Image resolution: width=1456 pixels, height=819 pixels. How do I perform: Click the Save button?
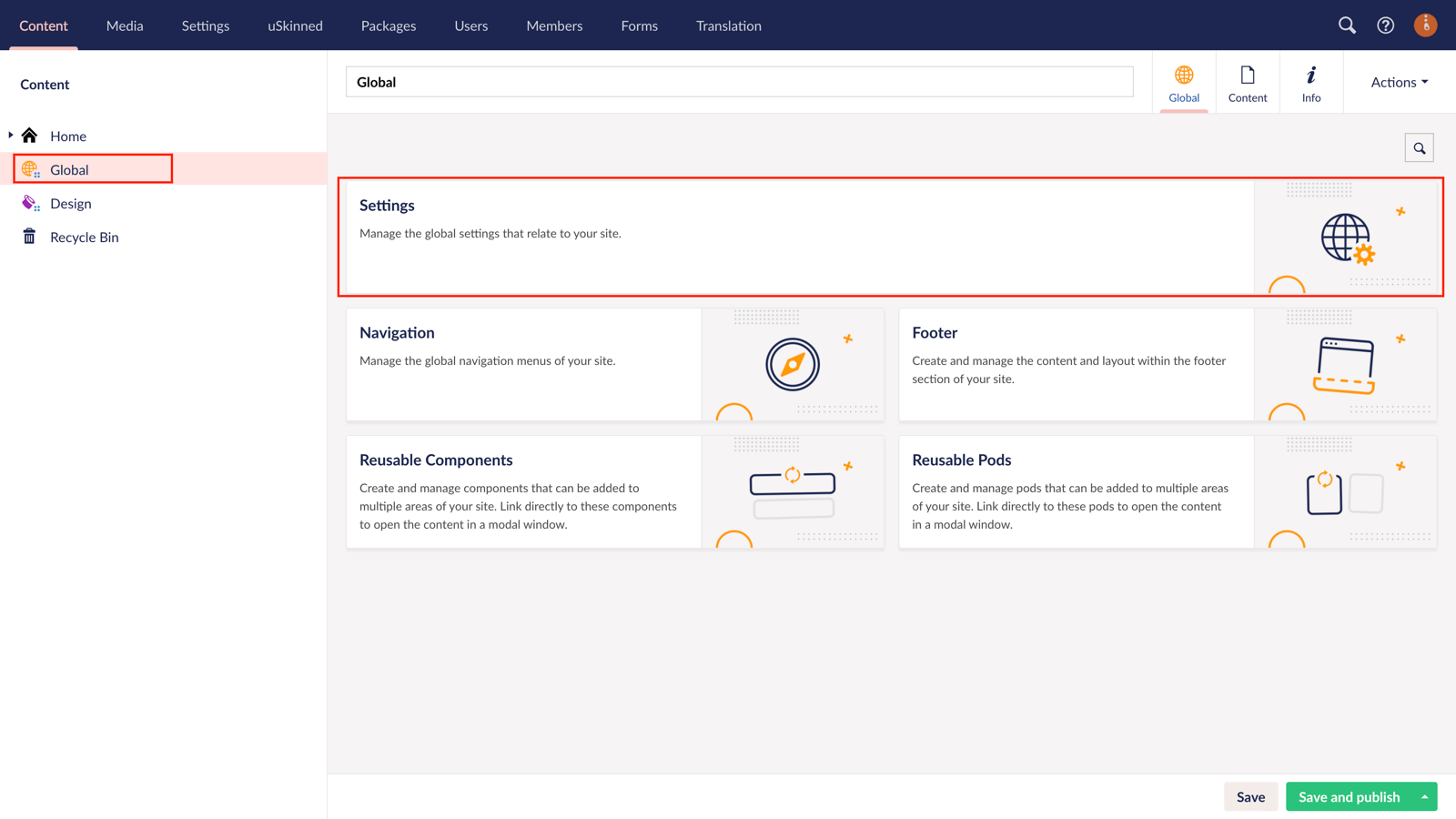click(x=1251, y=796)
